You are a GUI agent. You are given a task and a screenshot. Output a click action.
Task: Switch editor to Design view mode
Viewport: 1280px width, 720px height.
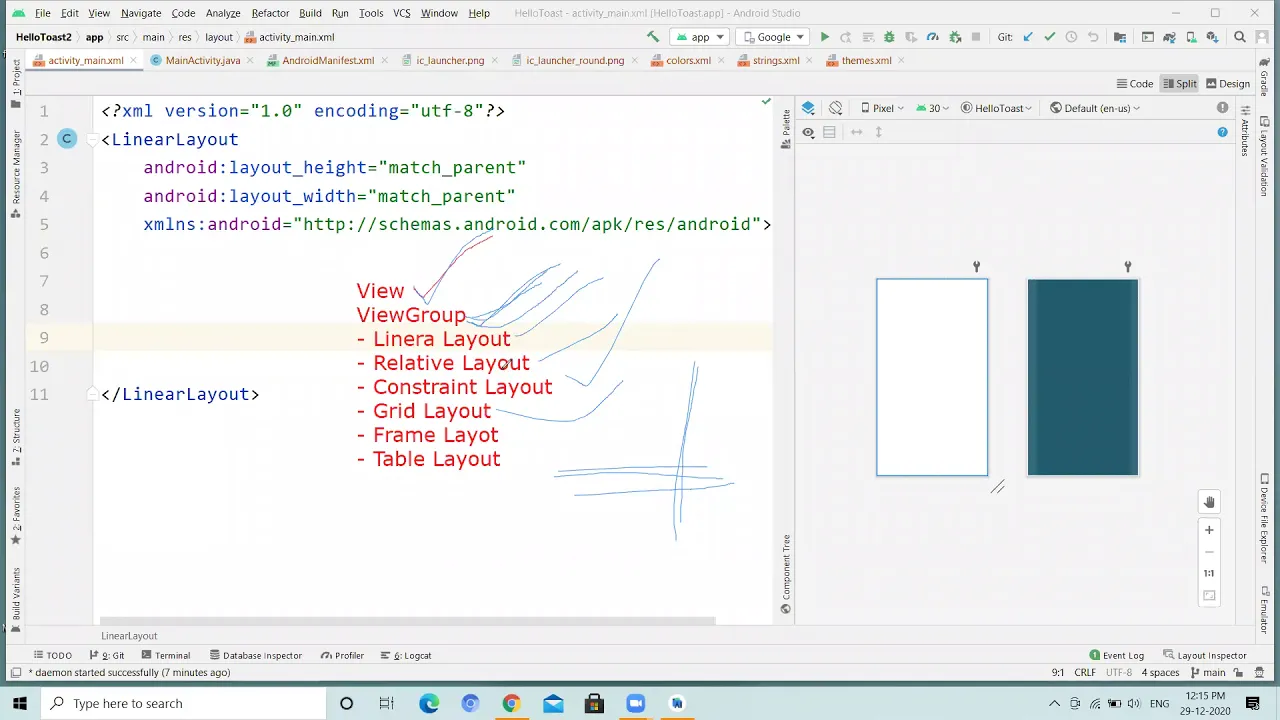click(x=1228, y=84)
